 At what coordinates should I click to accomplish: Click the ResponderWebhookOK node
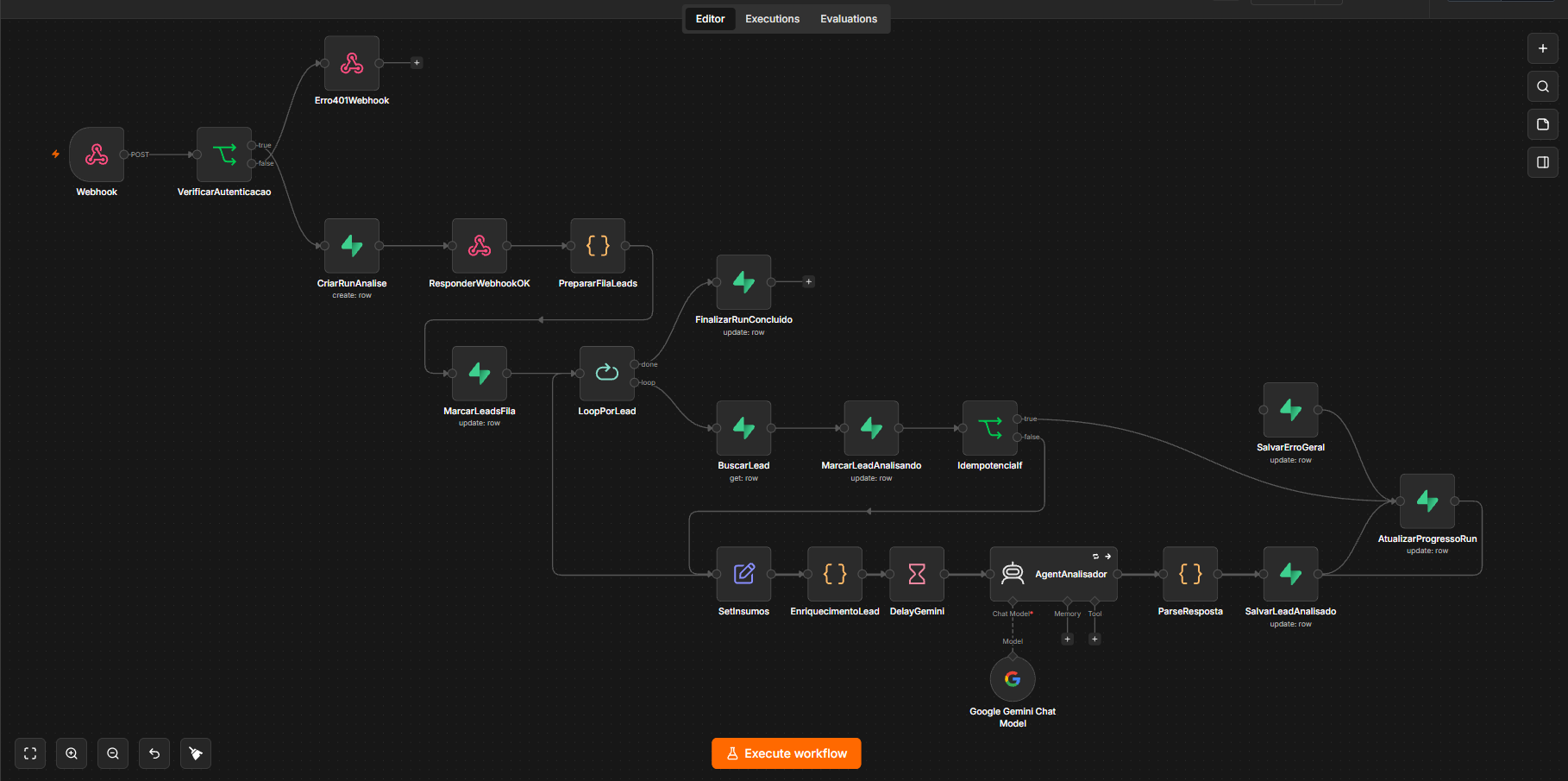pyautogui.click(x=480, y=246)
